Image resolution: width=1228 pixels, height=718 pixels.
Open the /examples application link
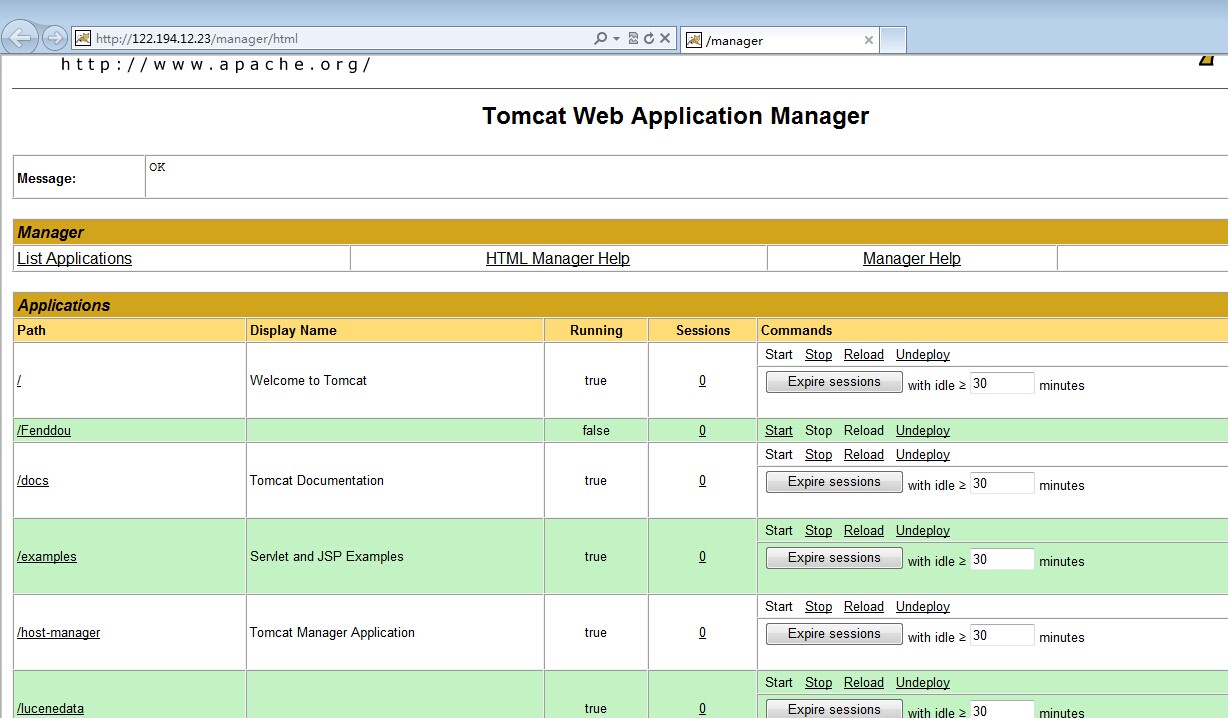pyautogui.click(x=47, y=556)
